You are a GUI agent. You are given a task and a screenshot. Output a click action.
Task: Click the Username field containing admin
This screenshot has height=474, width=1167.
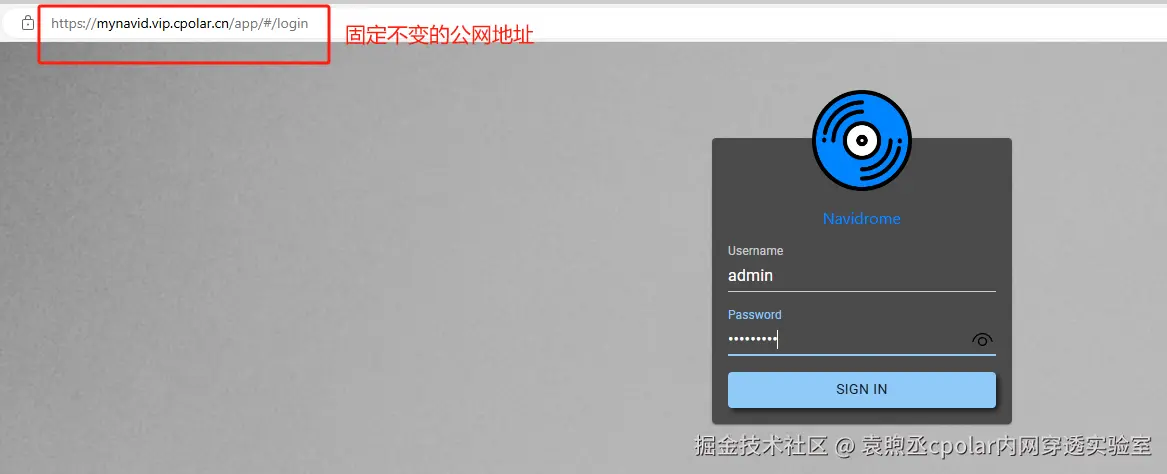[862, 276]
